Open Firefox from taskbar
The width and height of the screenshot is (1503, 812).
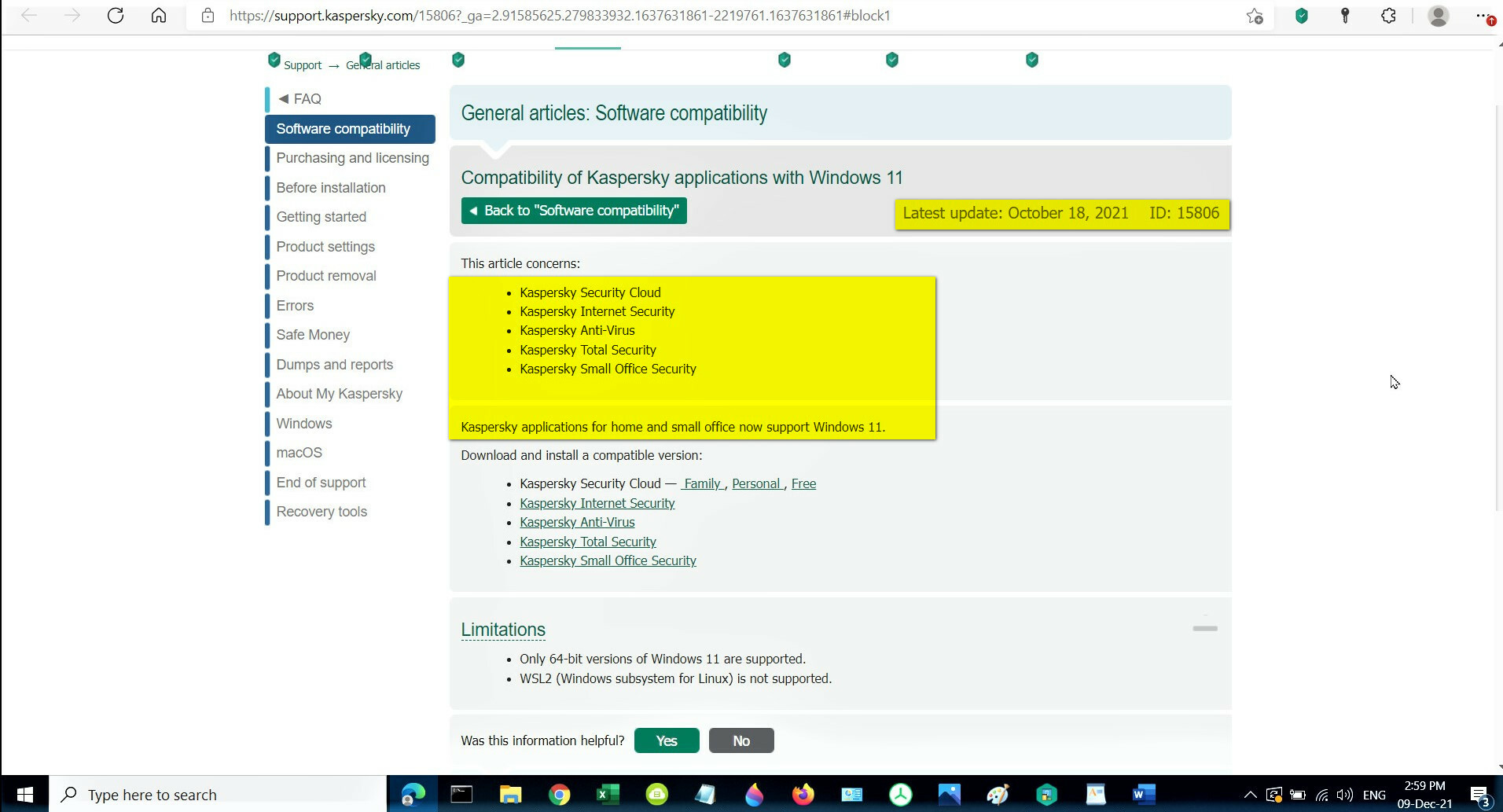point(803,795)
